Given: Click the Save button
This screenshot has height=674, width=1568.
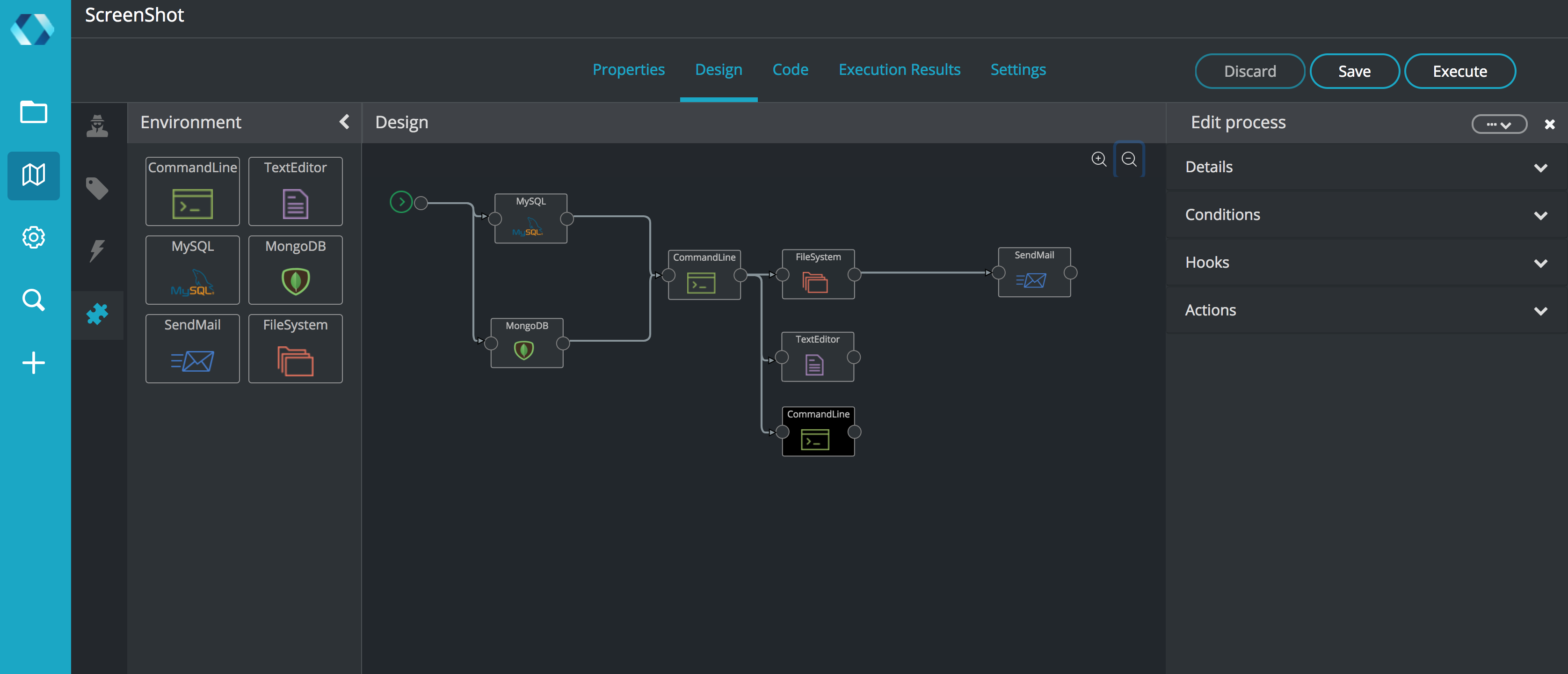Looking at the screenshot, I should click(x=1354, y=71).
